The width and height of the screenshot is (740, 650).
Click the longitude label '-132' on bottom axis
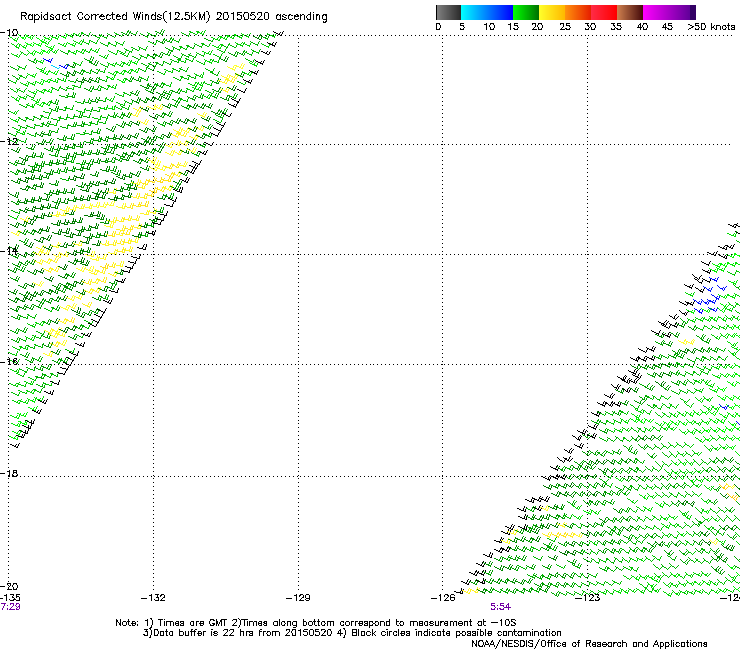[153, 598]
